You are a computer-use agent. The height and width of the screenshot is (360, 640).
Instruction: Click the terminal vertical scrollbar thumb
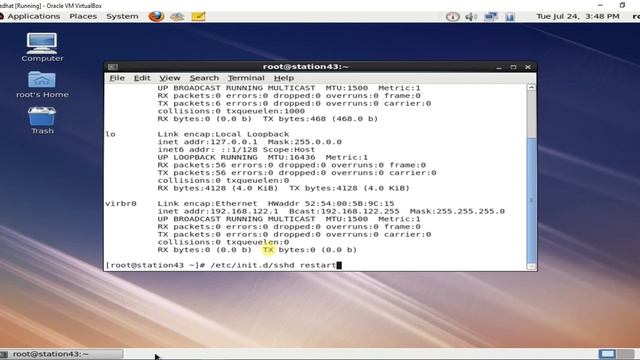532,200
